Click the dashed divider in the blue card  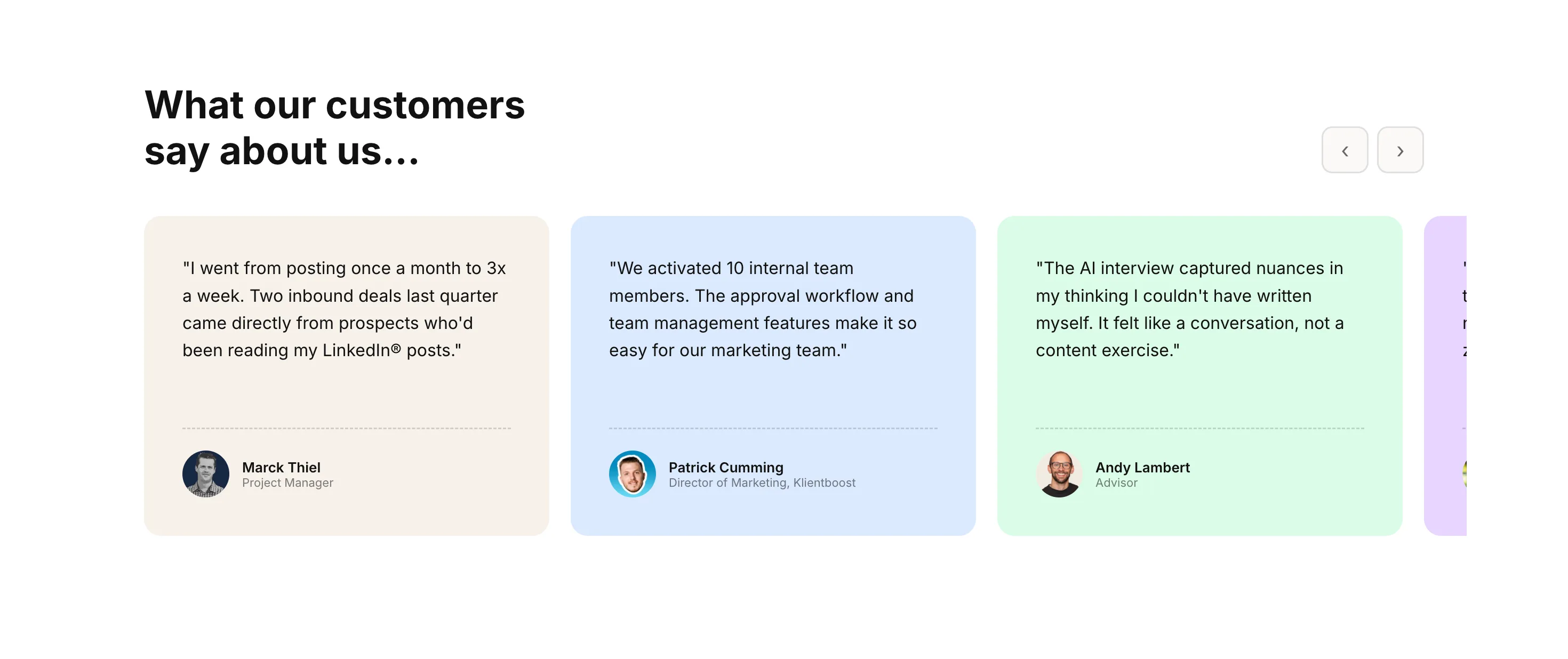click(773, 428)
